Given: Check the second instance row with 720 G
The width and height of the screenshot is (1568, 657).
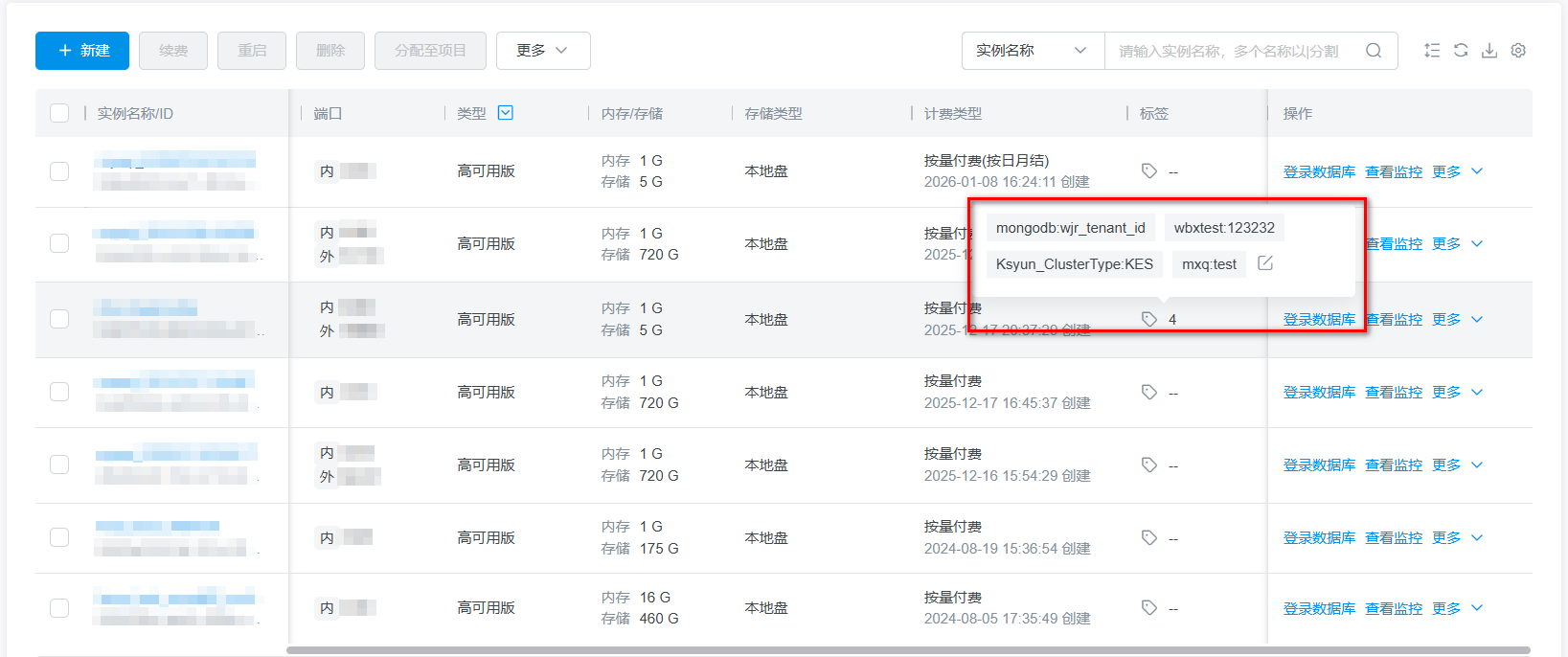Looking at the screenshot, I should [59, 243].
